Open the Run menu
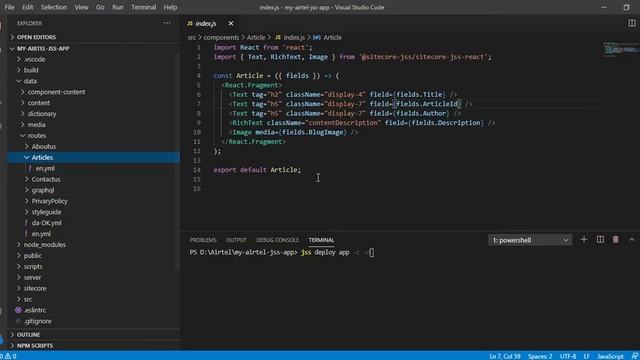The height and width of the screenshot is (360, 640). point(118,7)
